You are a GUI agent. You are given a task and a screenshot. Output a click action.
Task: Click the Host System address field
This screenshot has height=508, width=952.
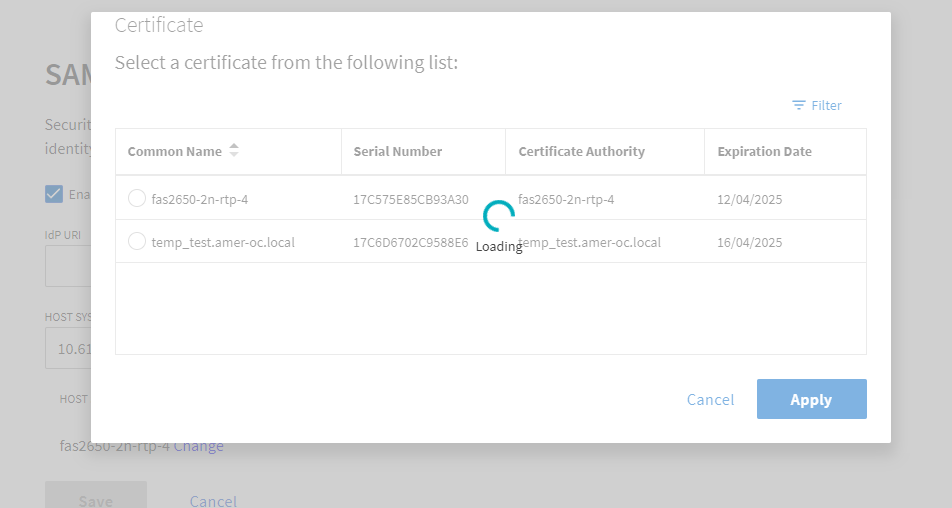tap(68, 349)
